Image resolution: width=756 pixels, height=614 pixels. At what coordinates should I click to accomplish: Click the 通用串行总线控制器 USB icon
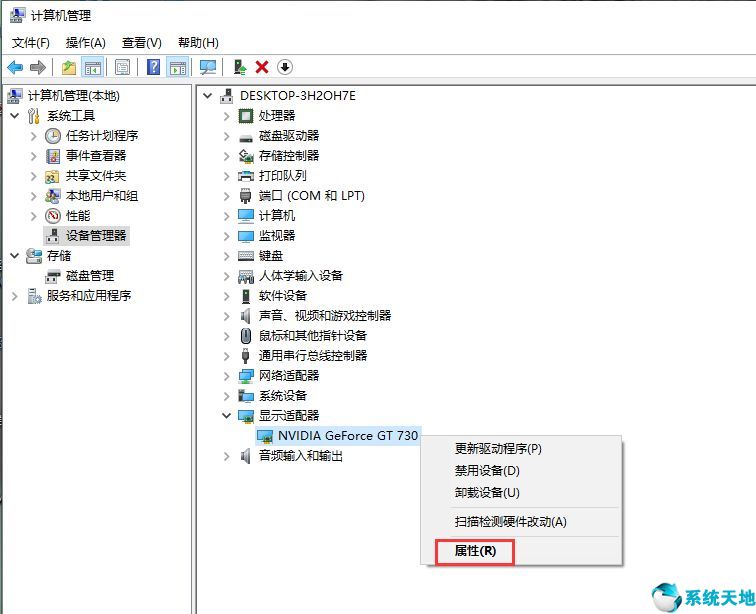click(x=245, y=356)
